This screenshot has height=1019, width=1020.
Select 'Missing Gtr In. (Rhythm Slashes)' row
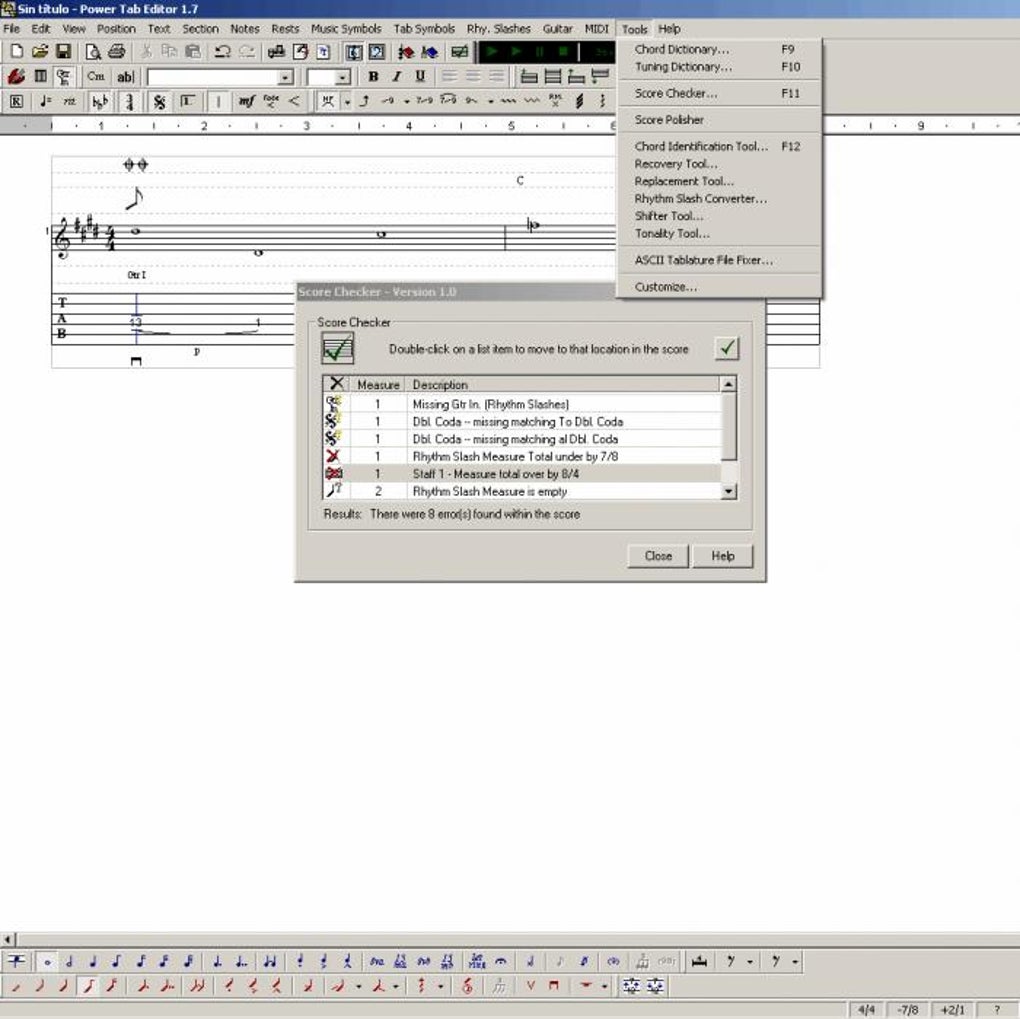click(522, 404)
